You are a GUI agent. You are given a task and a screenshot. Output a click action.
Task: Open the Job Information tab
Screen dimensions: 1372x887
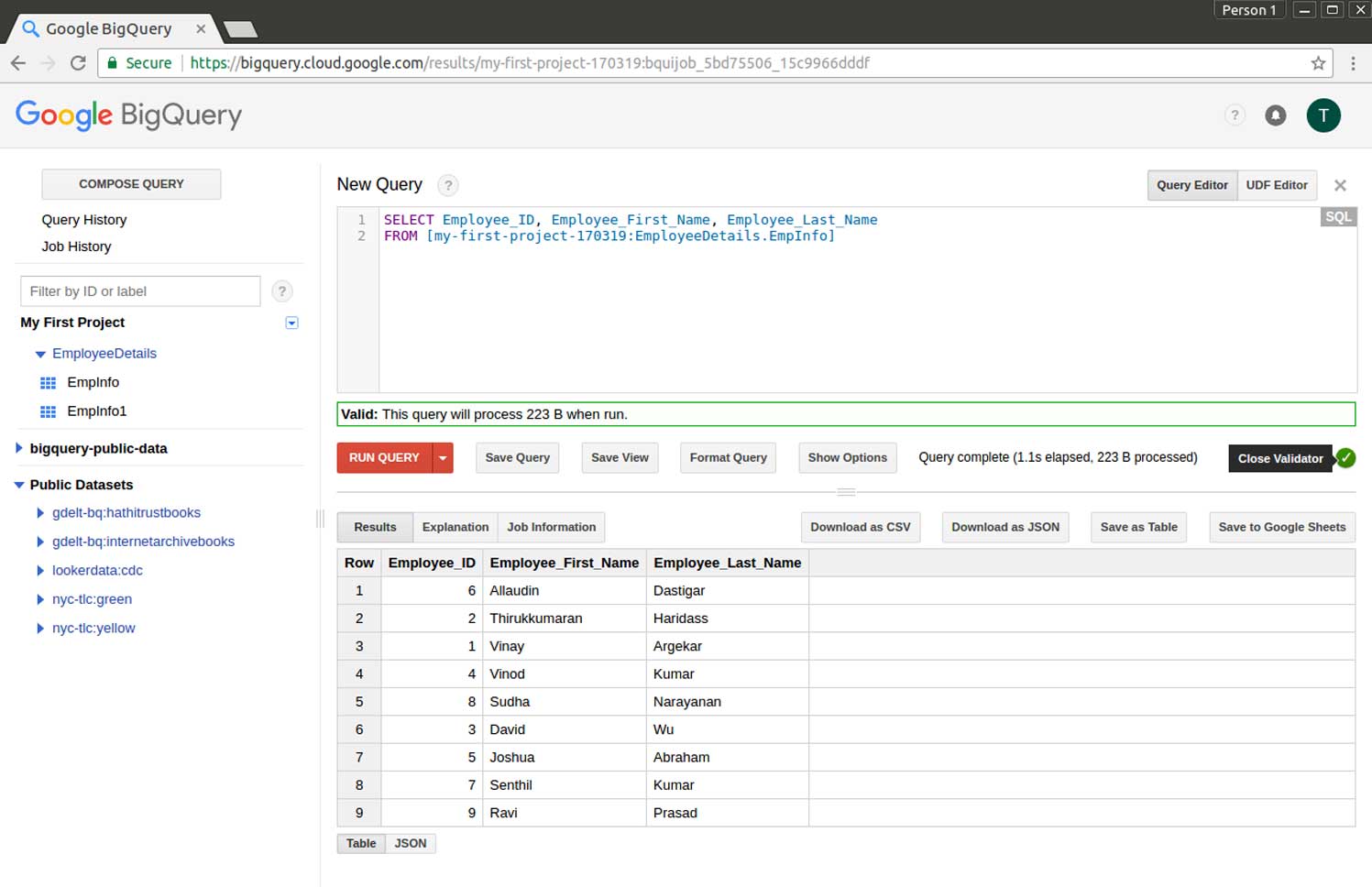552,527
